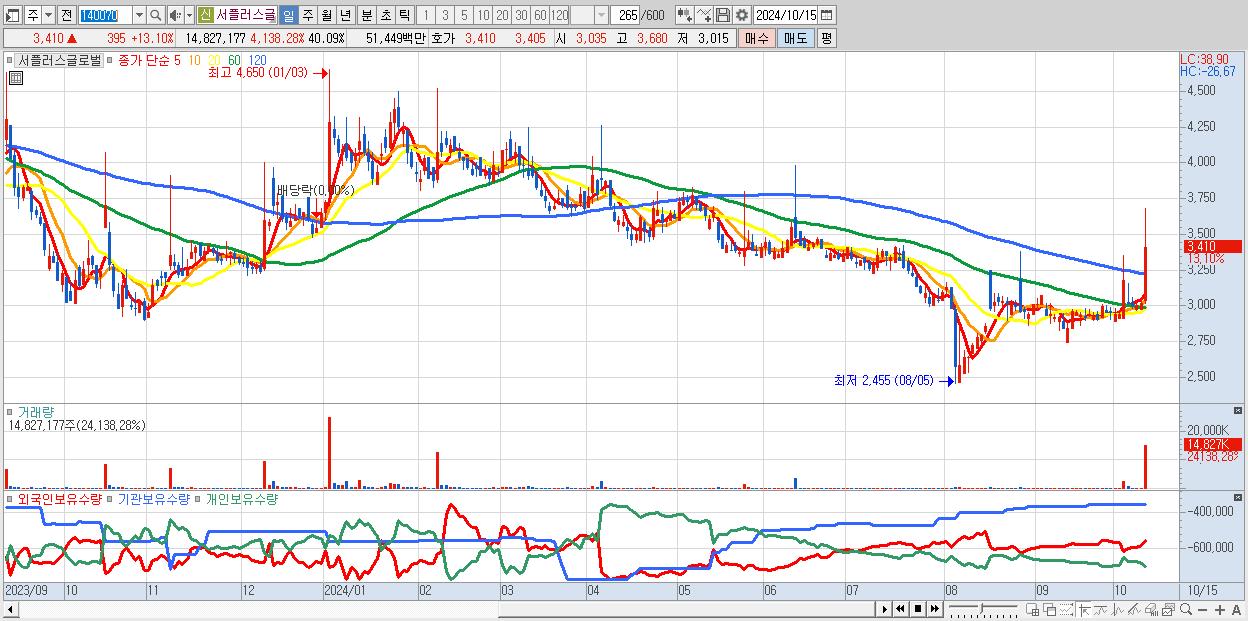The image size is (1248, 621).
Task: Click the diagonal trend line tool icon
Action: [x=1134, y=609]
